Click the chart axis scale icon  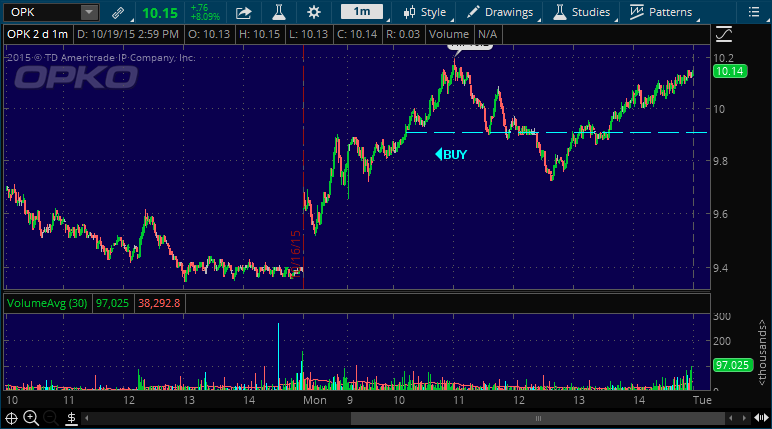pos(724,34)
